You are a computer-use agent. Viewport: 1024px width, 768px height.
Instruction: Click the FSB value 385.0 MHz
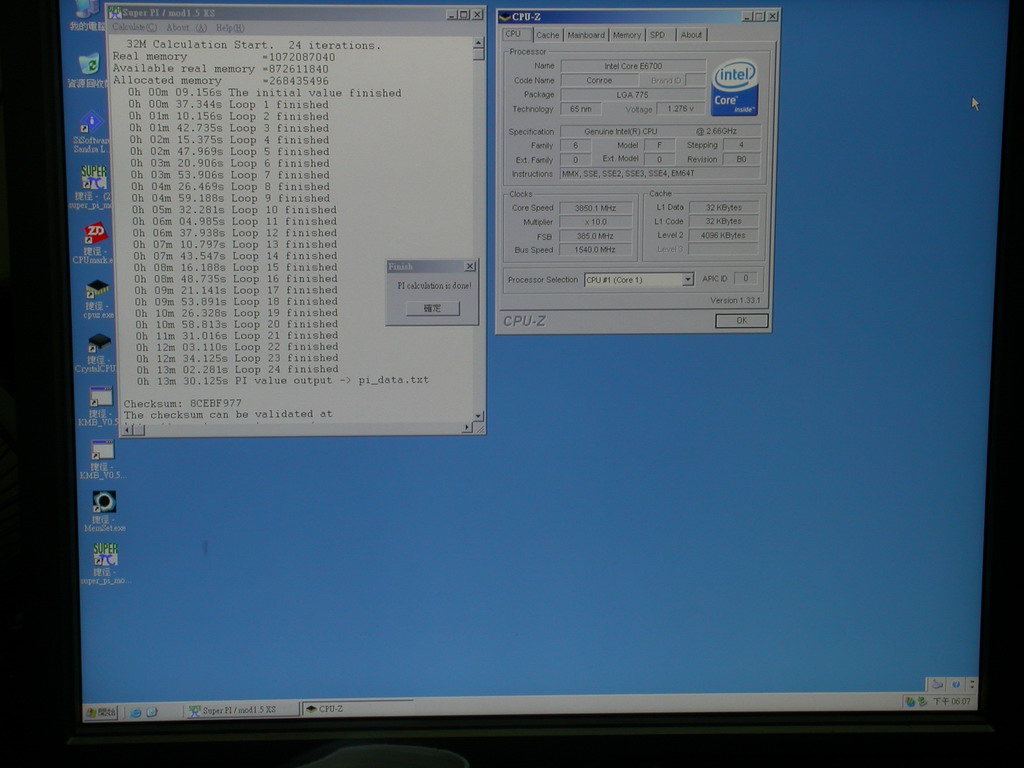click(x=596, y=236)
